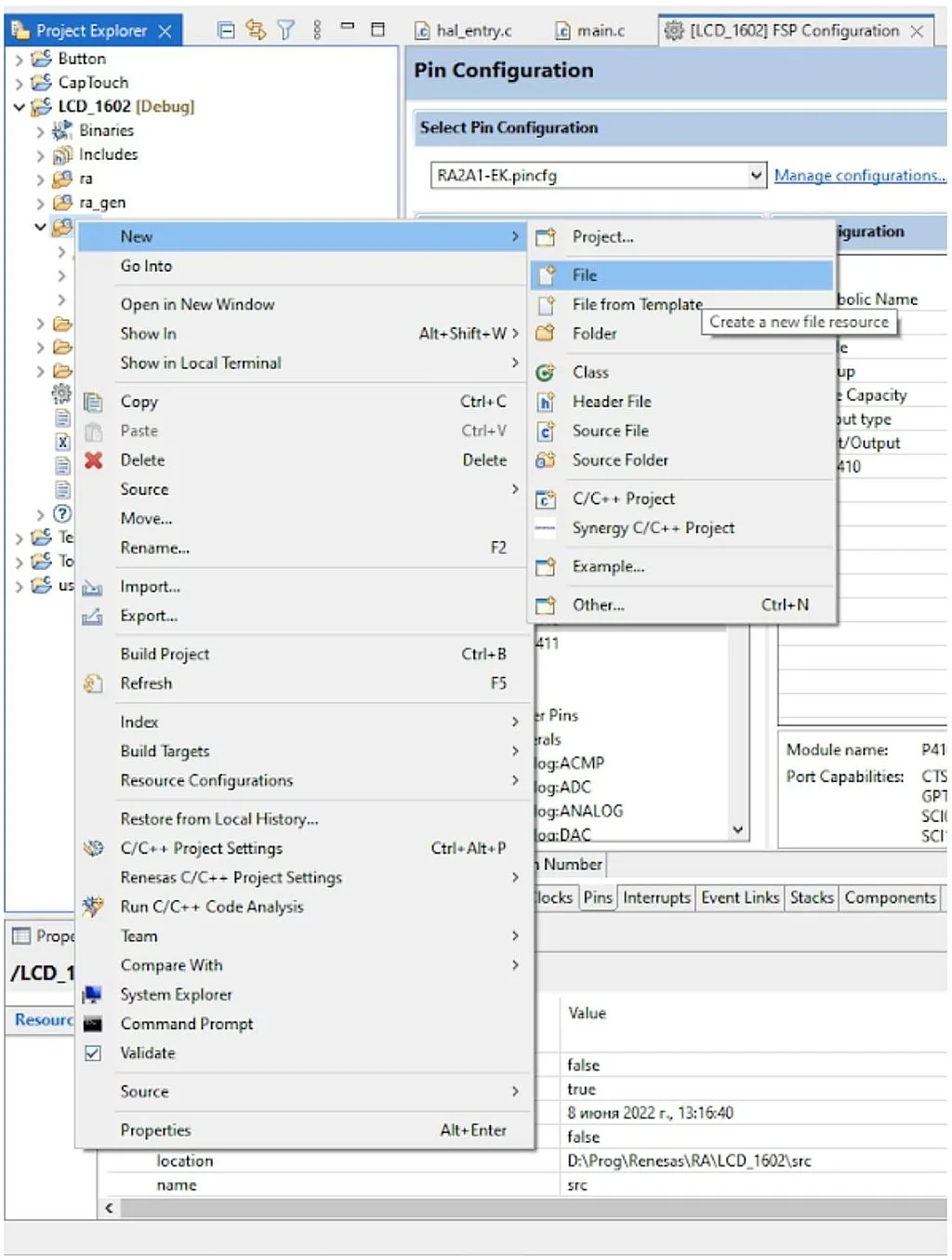Open Command Prompt via its icon
The width and height of the screenshot is (952, 1260).
[x=93, y=1024]
